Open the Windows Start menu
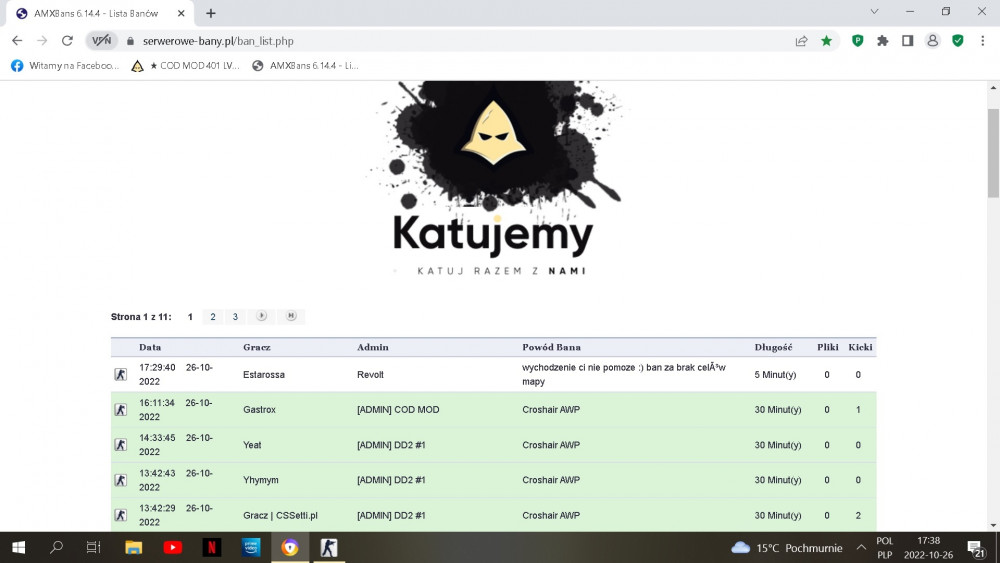The width and height of the screenshot is (1000, 563). [x=18, y=548]
